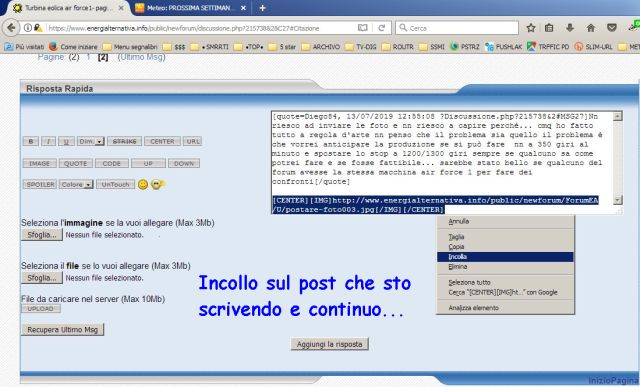Click the bookmark star icon

pos(531,28)
